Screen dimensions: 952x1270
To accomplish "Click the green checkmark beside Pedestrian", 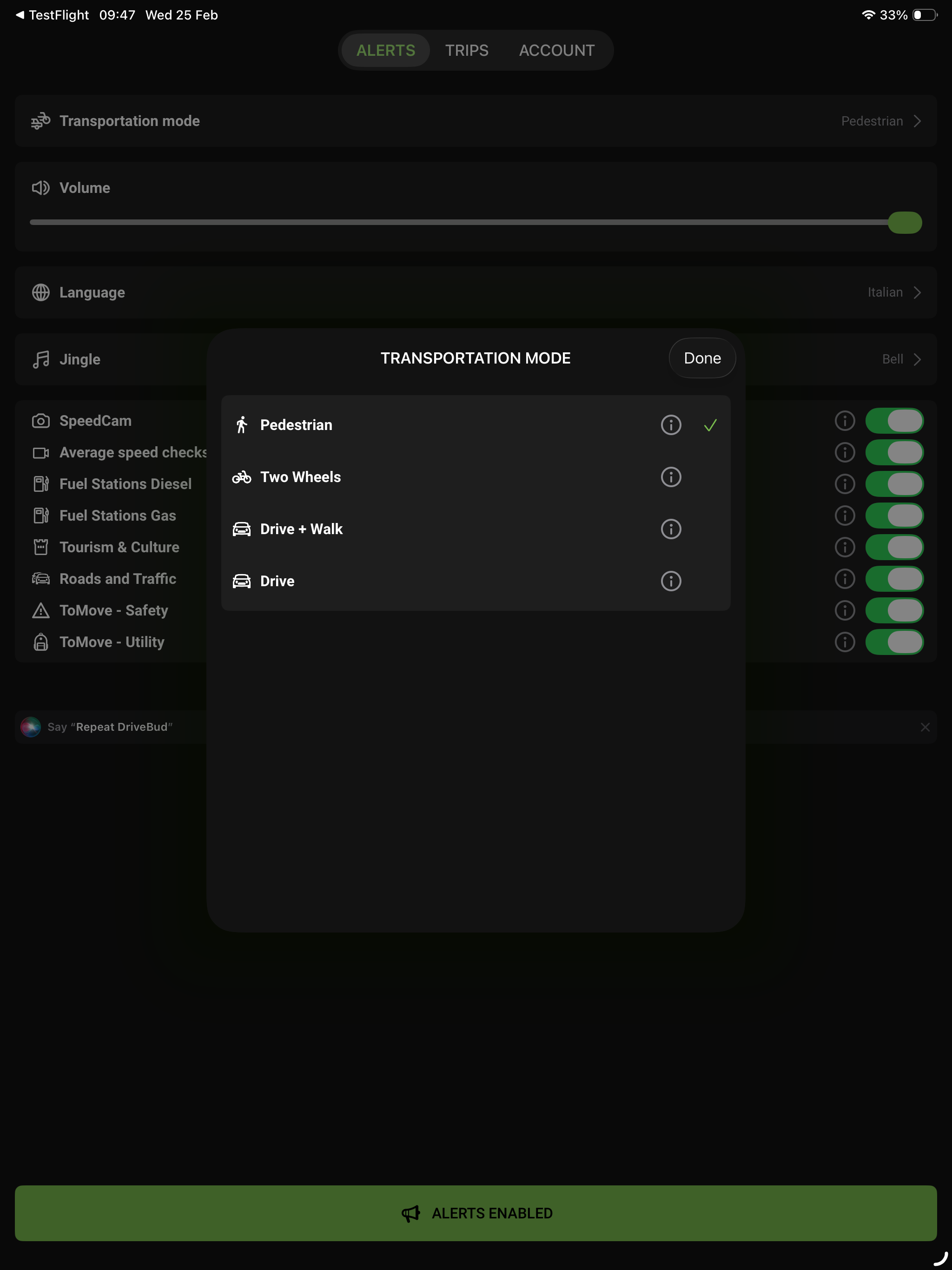I will click(710, 425).
